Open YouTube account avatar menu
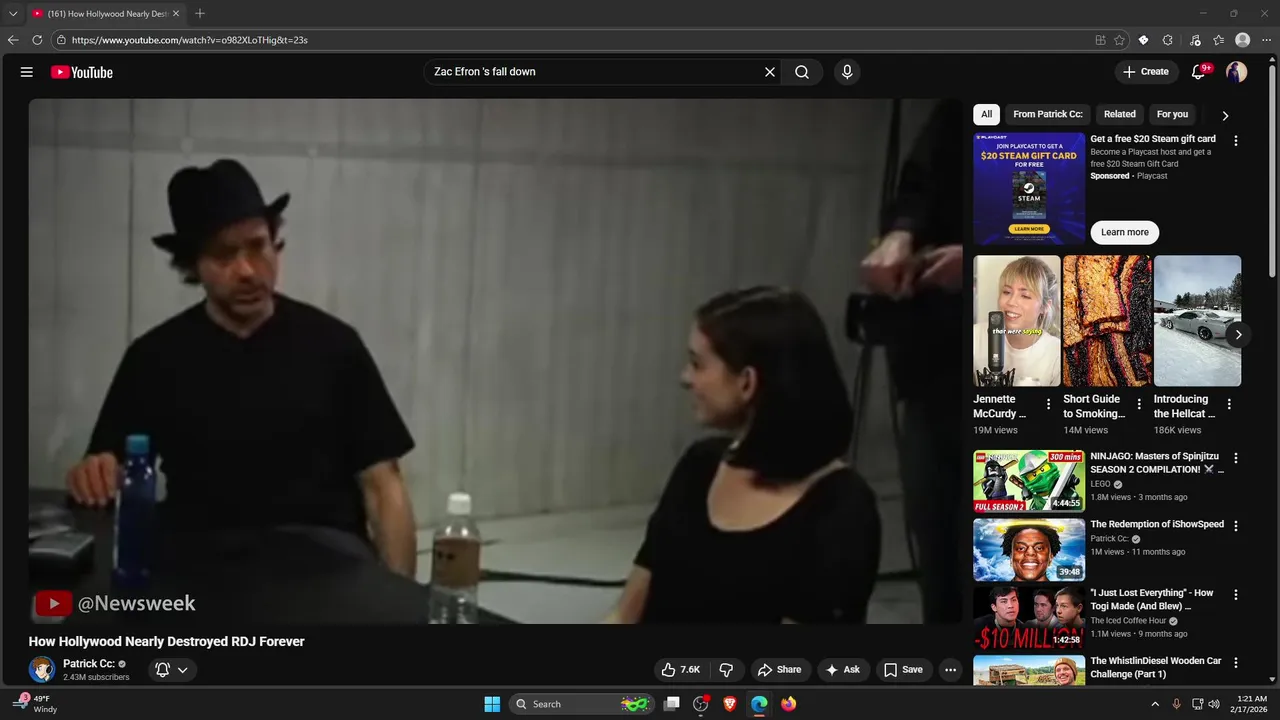The width and height of the screenshot is (1280, 720). coord(1237,72)
